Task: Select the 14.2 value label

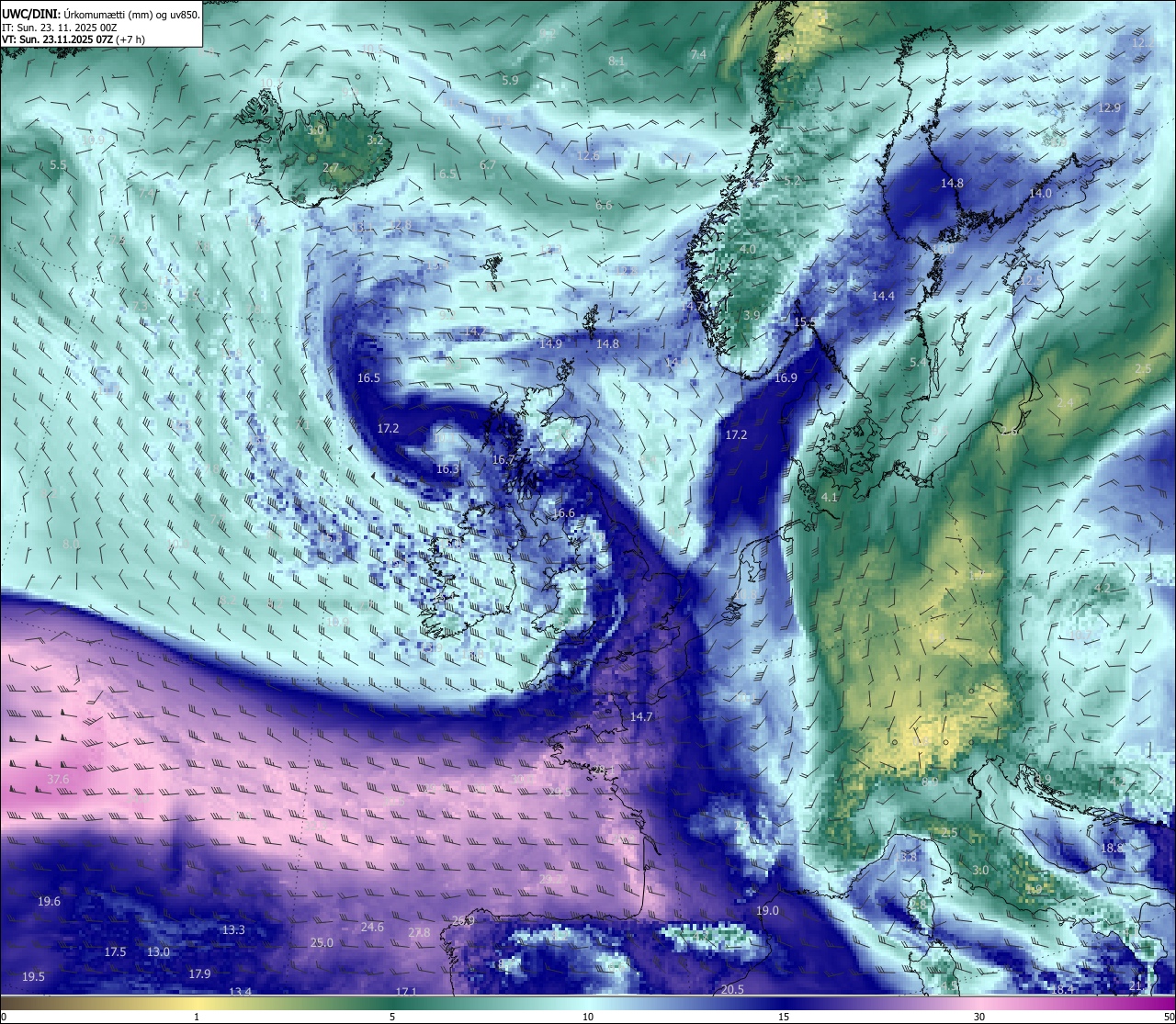Action: tap(474, 332)
